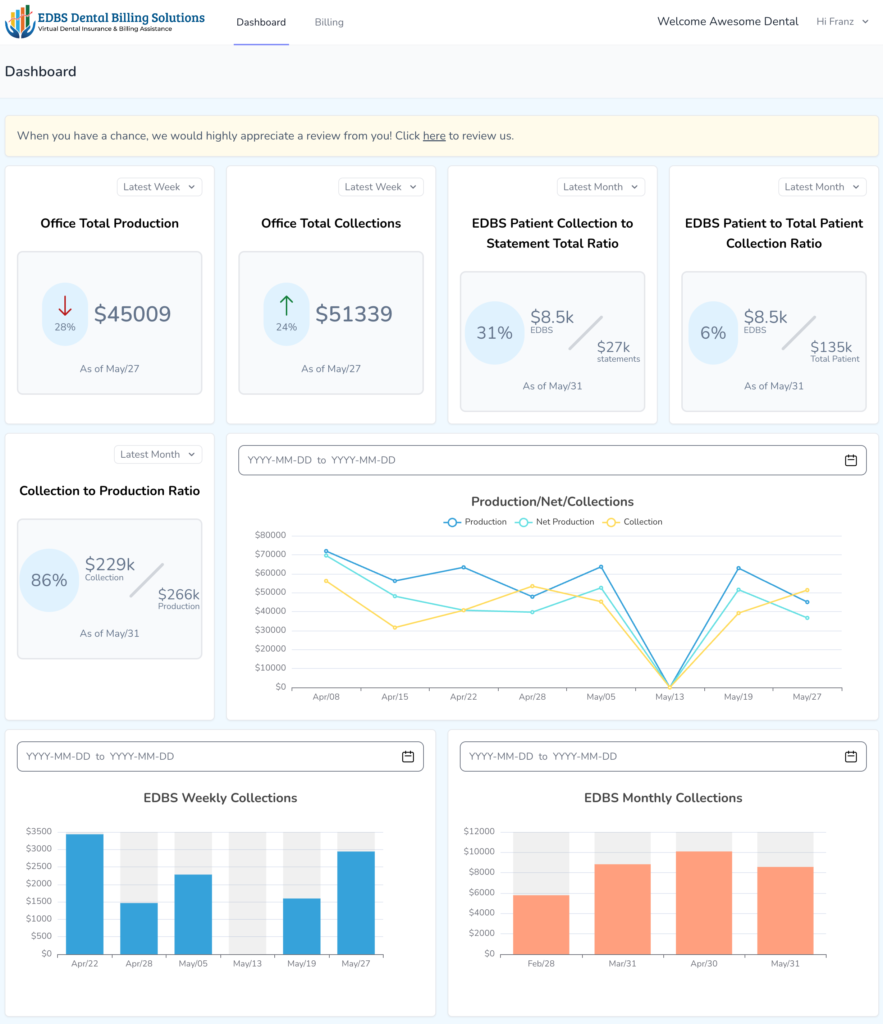
Task: Open Latest Month dropdown for Total Patient Collection Ratio
Action: click(x=822, y=187)
